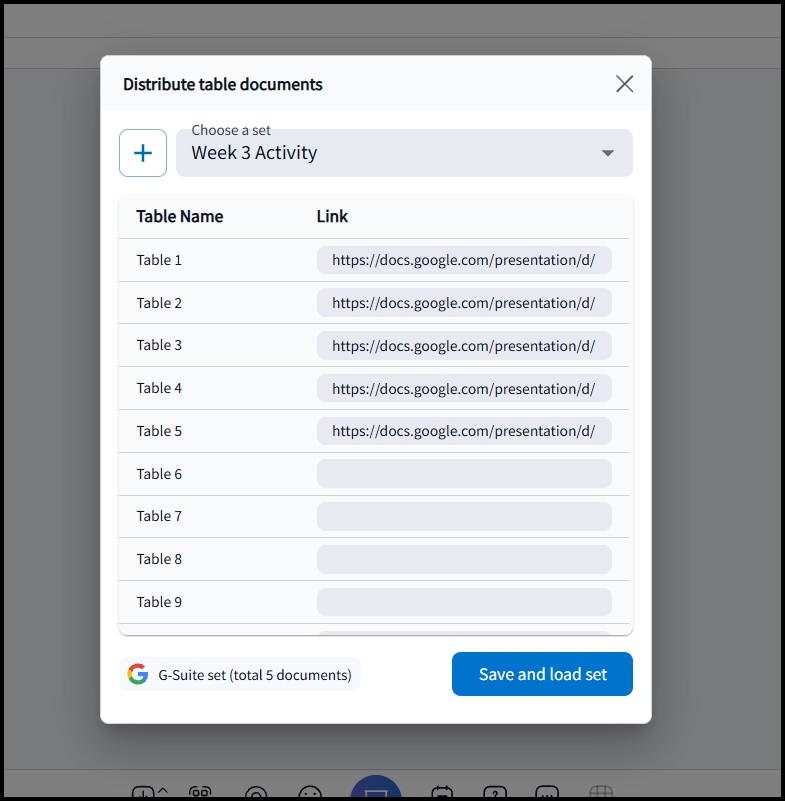Select the G-Suite set total documents label
785x801 pixels.
(x=254, y=675)
